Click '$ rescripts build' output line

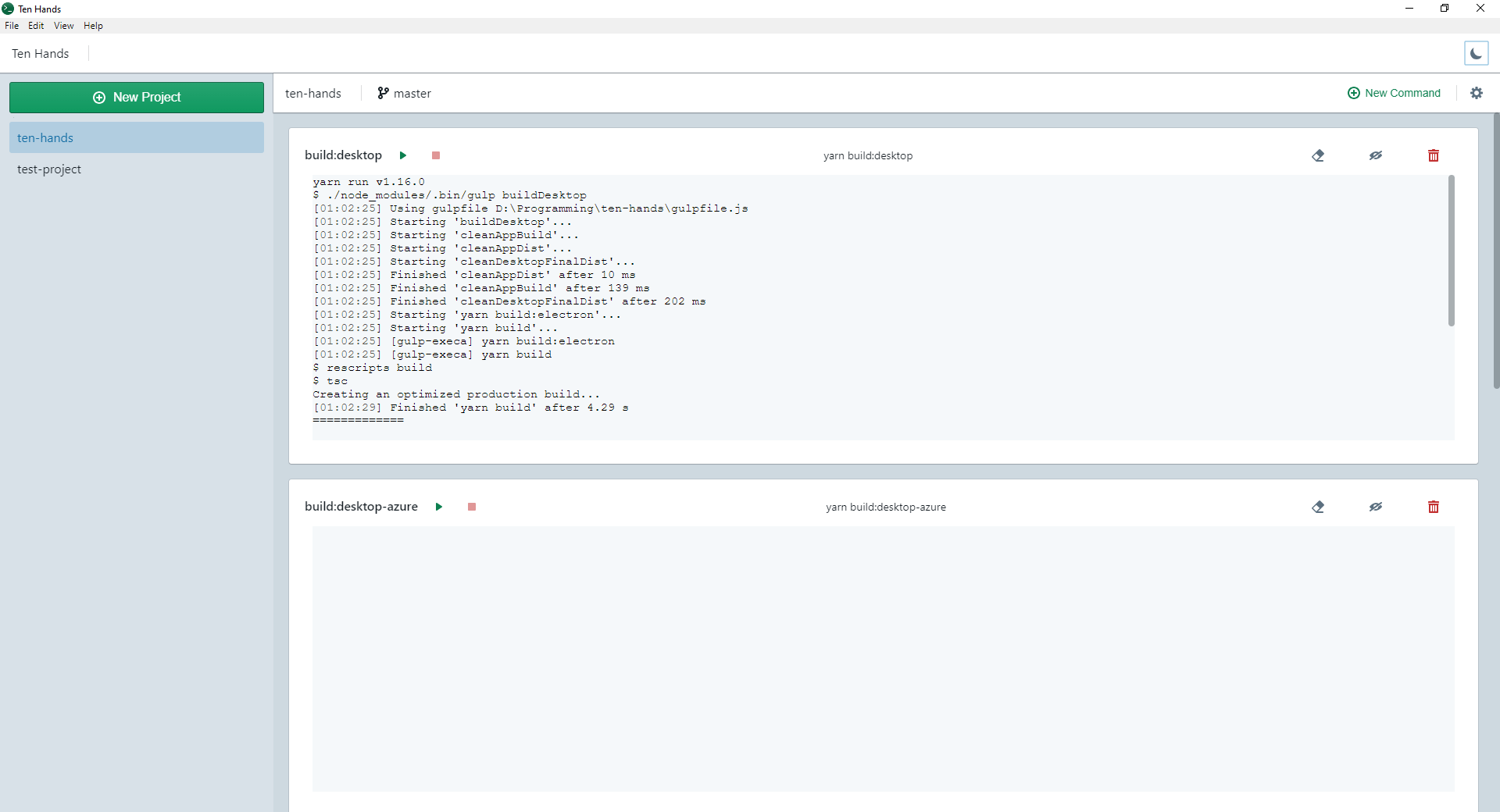pyautogui.click(x=372, y=368)
